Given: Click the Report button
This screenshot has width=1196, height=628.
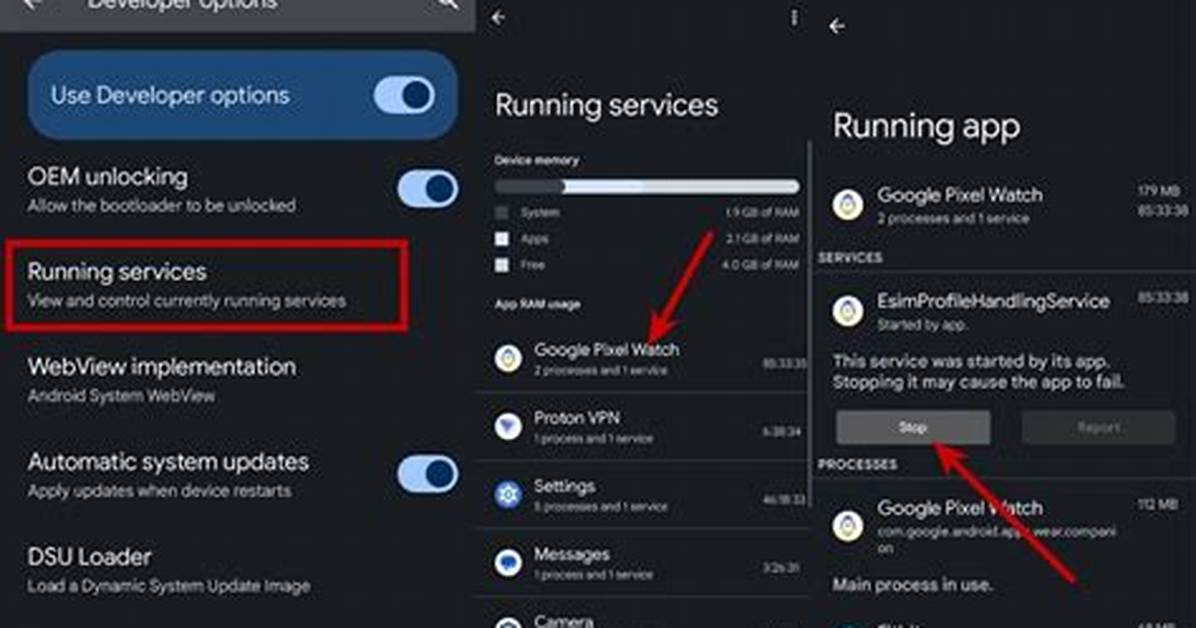Looking at the screenshot, I should 1098,427.
